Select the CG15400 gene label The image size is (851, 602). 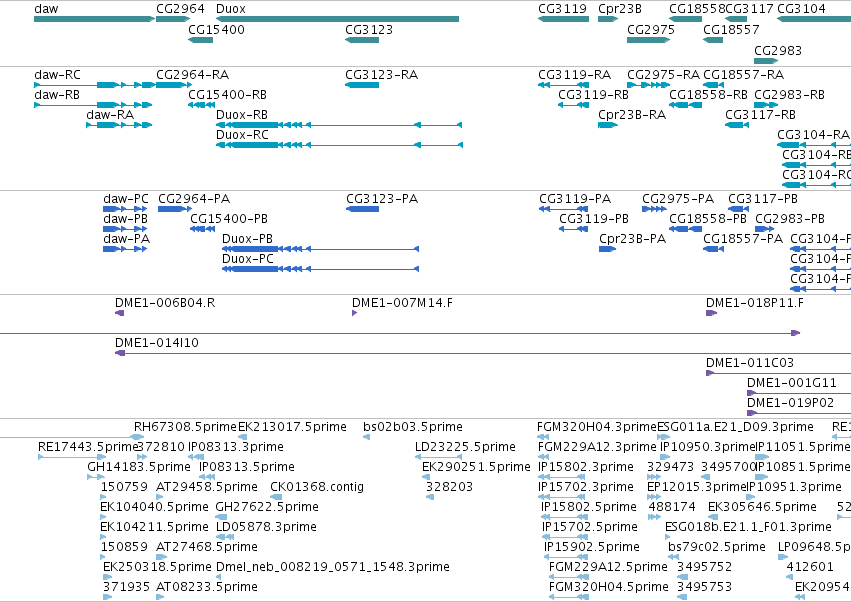217,30
